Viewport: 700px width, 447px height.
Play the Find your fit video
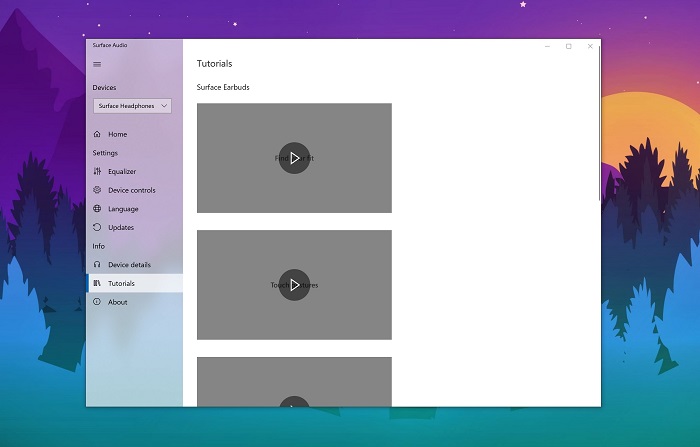pyautogui.click(x=294, y=158)
